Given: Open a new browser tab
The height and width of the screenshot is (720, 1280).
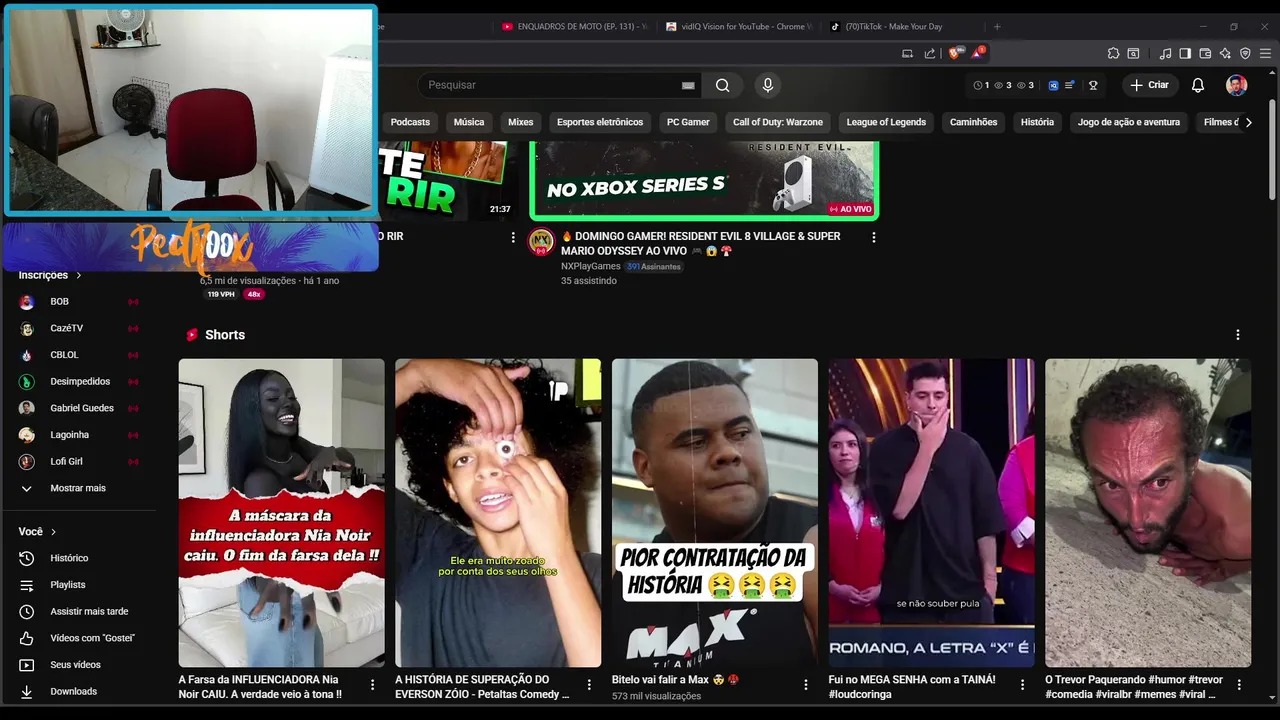Looking at the screenshot, I should (x=997, y=27).
